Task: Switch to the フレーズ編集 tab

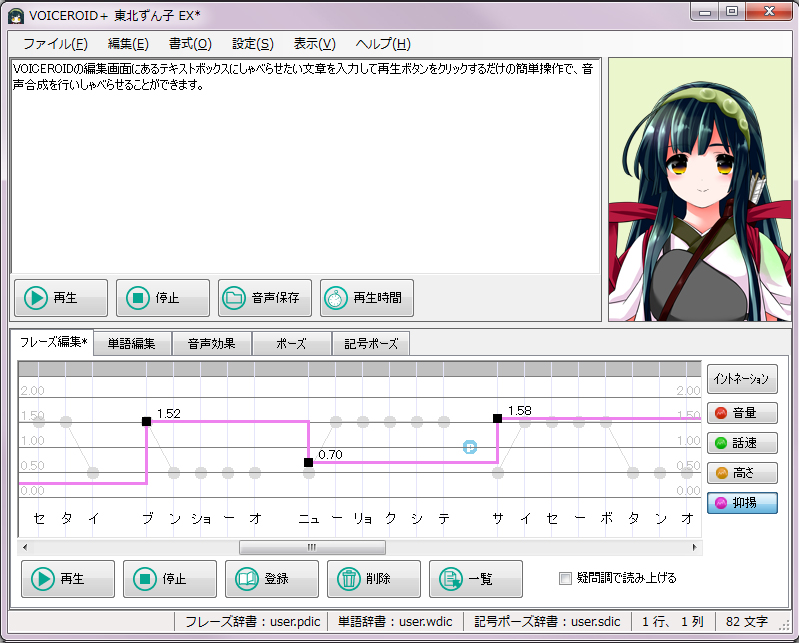Action: [x=52, y=342]
